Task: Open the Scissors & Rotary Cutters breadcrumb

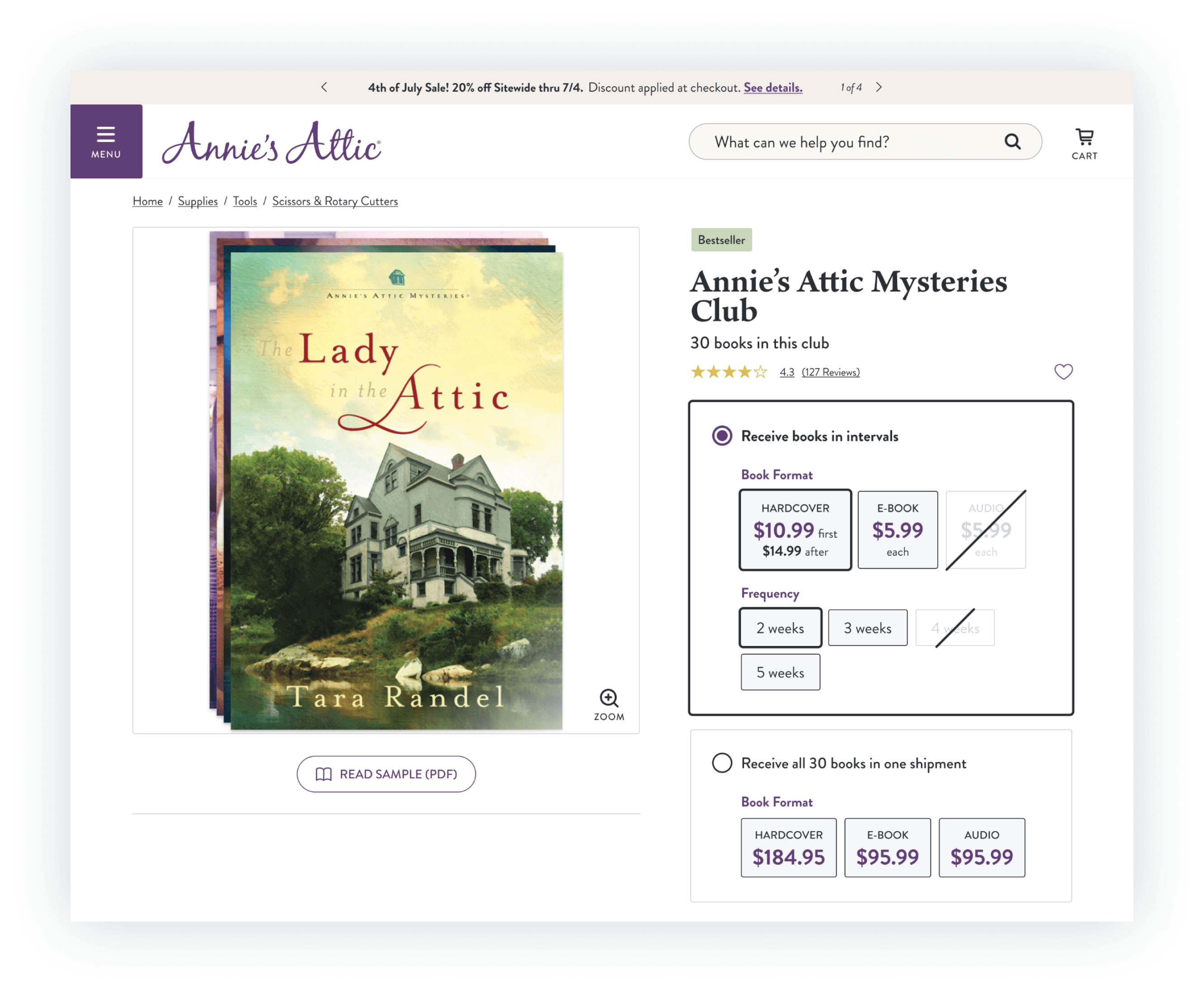Action: 334,201
